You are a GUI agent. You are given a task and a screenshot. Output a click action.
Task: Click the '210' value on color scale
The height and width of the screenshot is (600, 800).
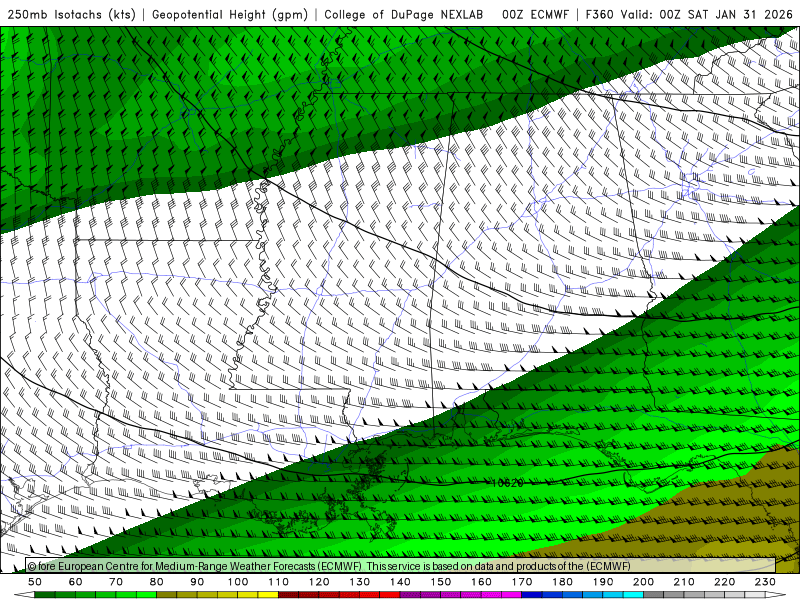pyautogui.click(x=684, y=582)
